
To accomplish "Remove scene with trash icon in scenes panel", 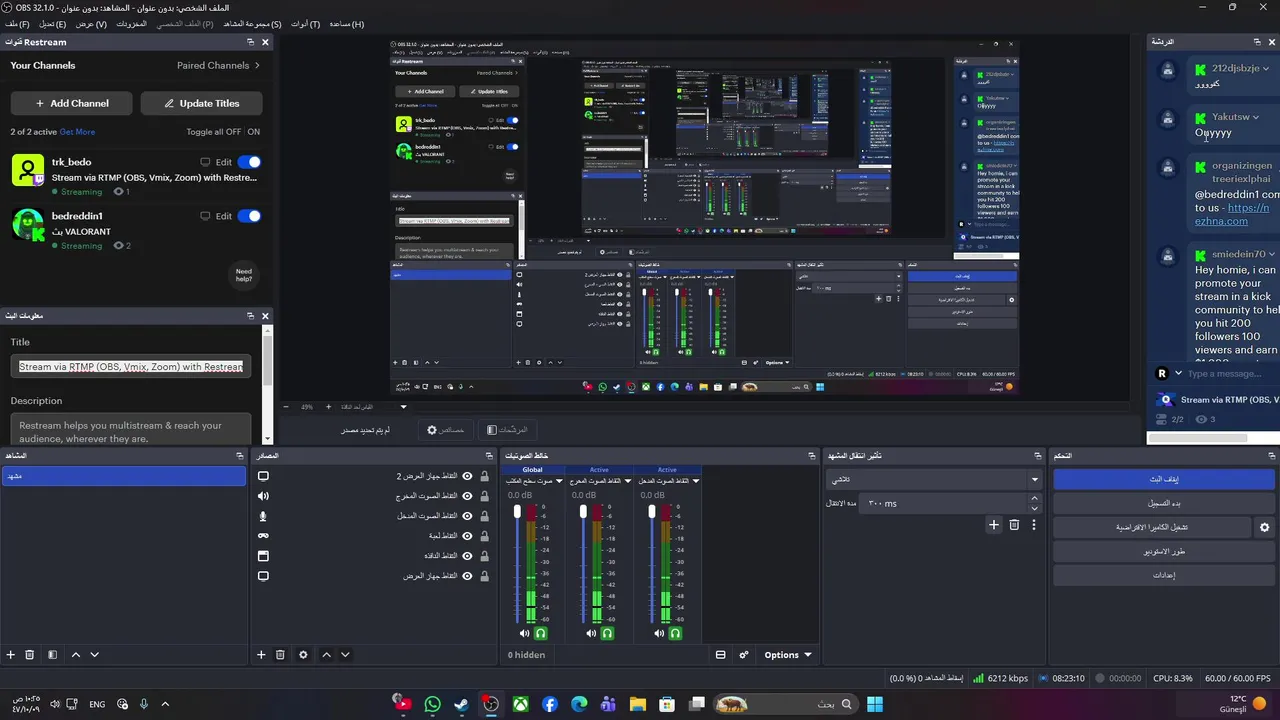I will click(30, 655).
